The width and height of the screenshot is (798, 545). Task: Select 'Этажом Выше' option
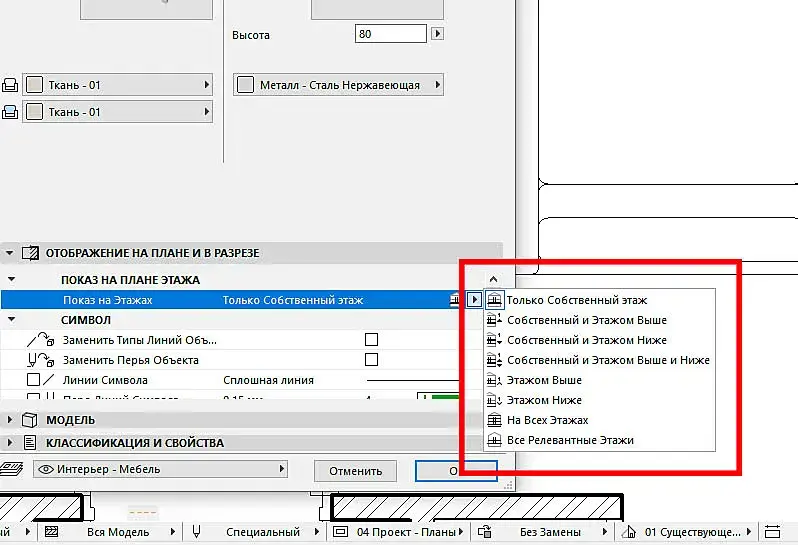click(x=544, y=380)
